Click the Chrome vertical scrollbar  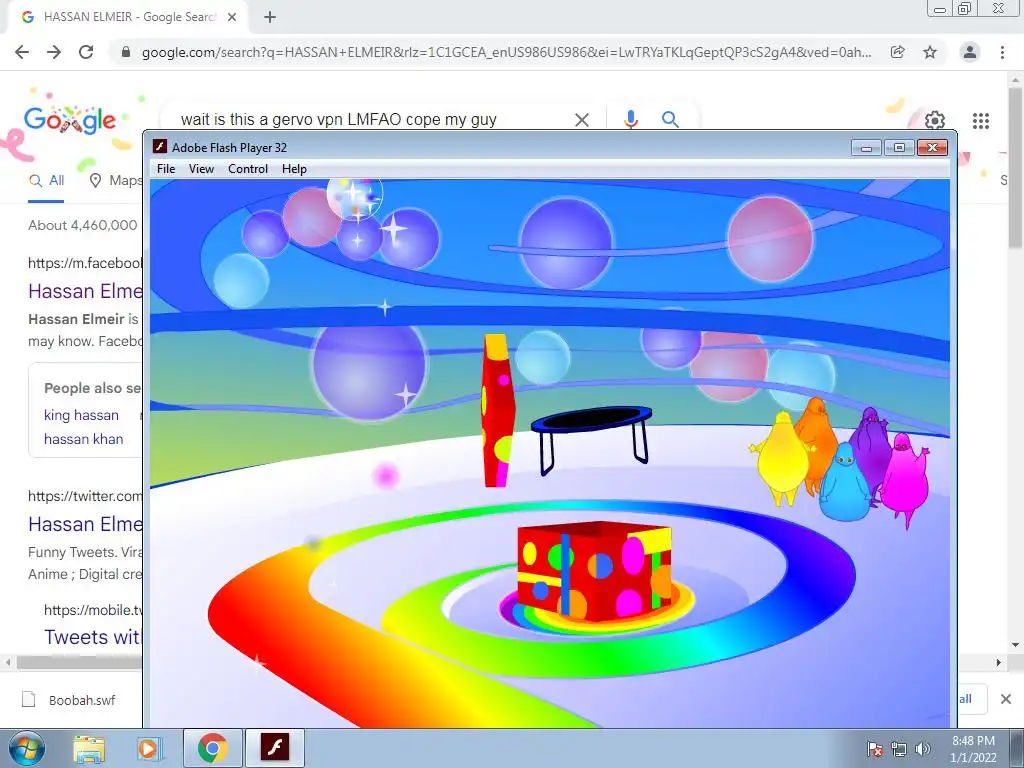click(x=1015, y=168)
